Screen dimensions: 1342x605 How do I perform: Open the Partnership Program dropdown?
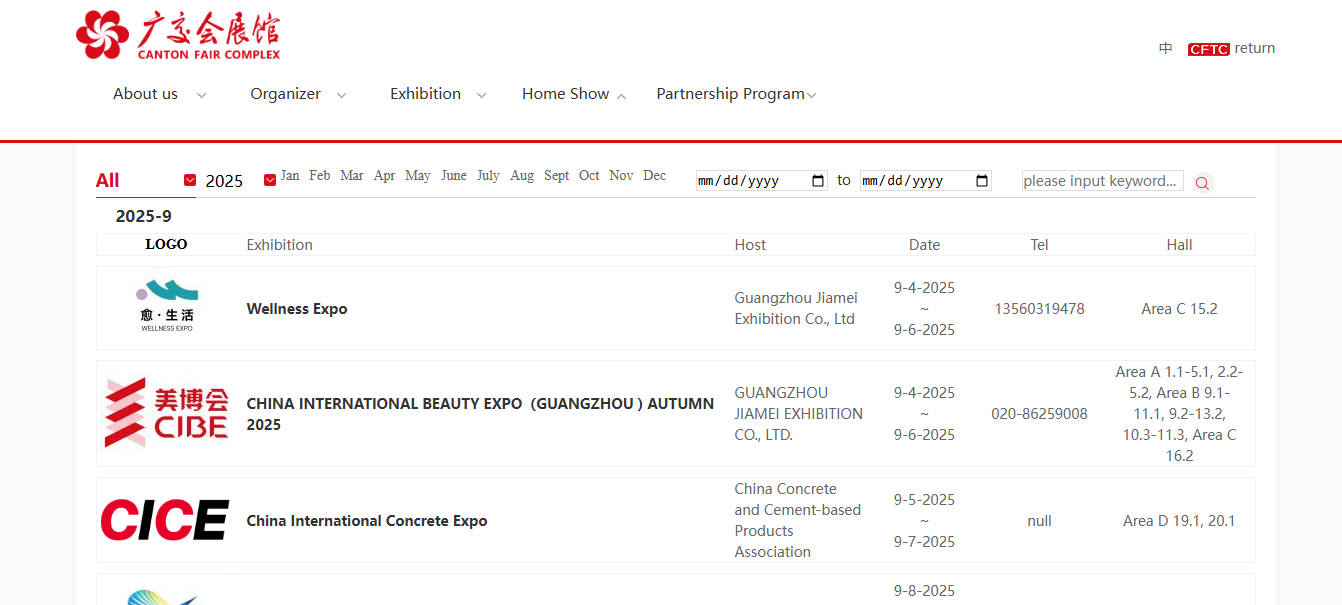730,93
